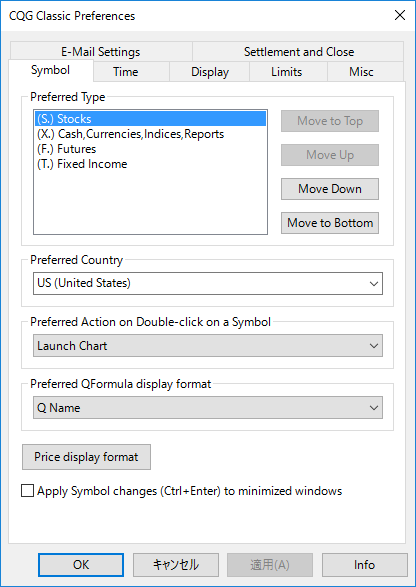Switch to the E-Mail Settings tab
The width and height of the screenshot is (416, 587).
point(101,51)
